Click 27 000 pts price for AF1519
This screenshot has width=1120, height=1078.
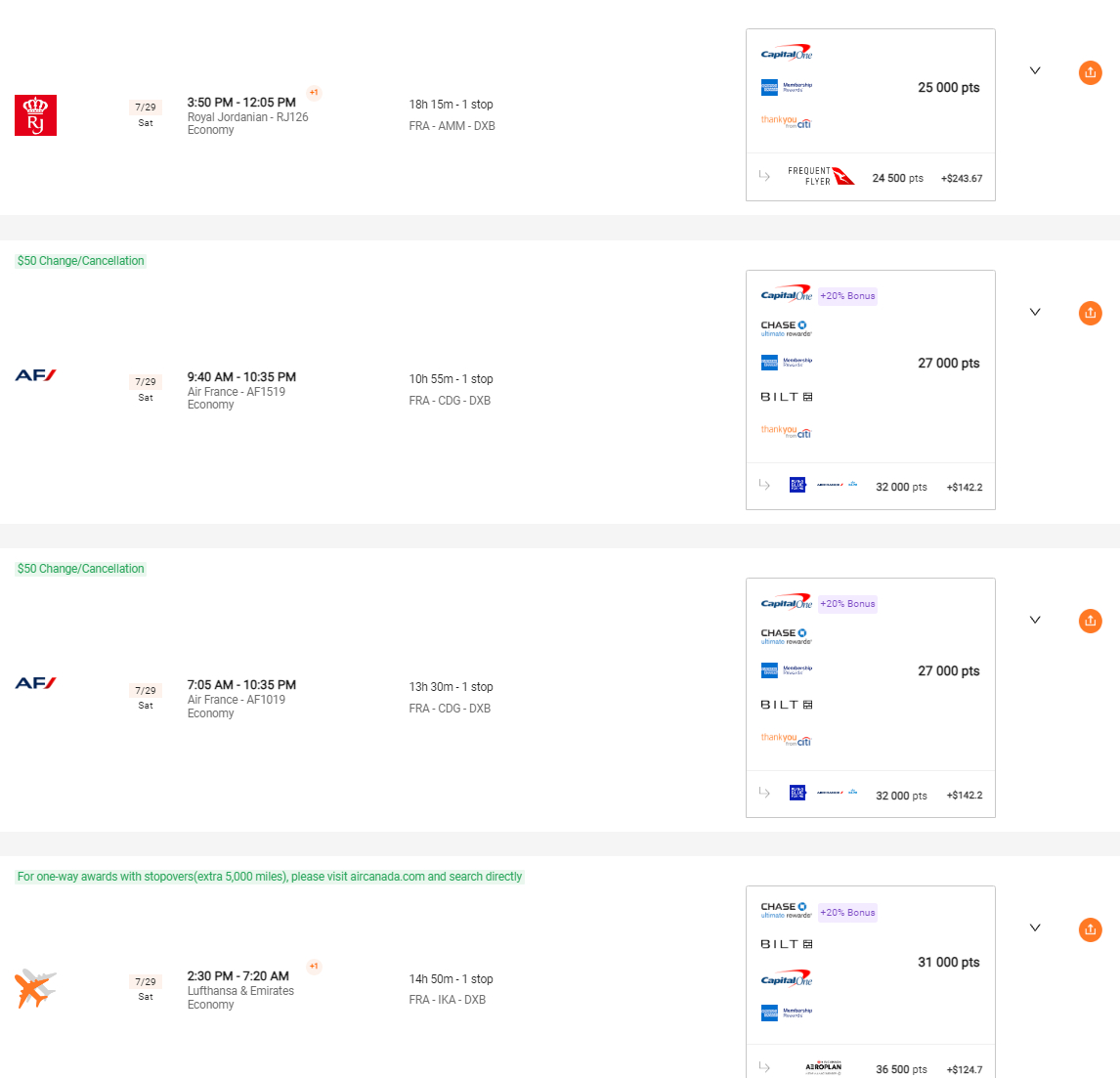coord(949,363)
